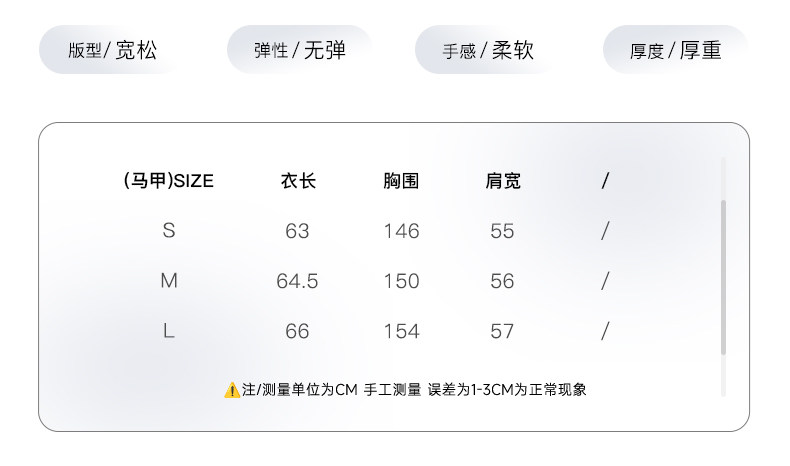The image size is (790, 466).
Task: Click the size chart vertical scrollbar
Action: click(723, 277)
